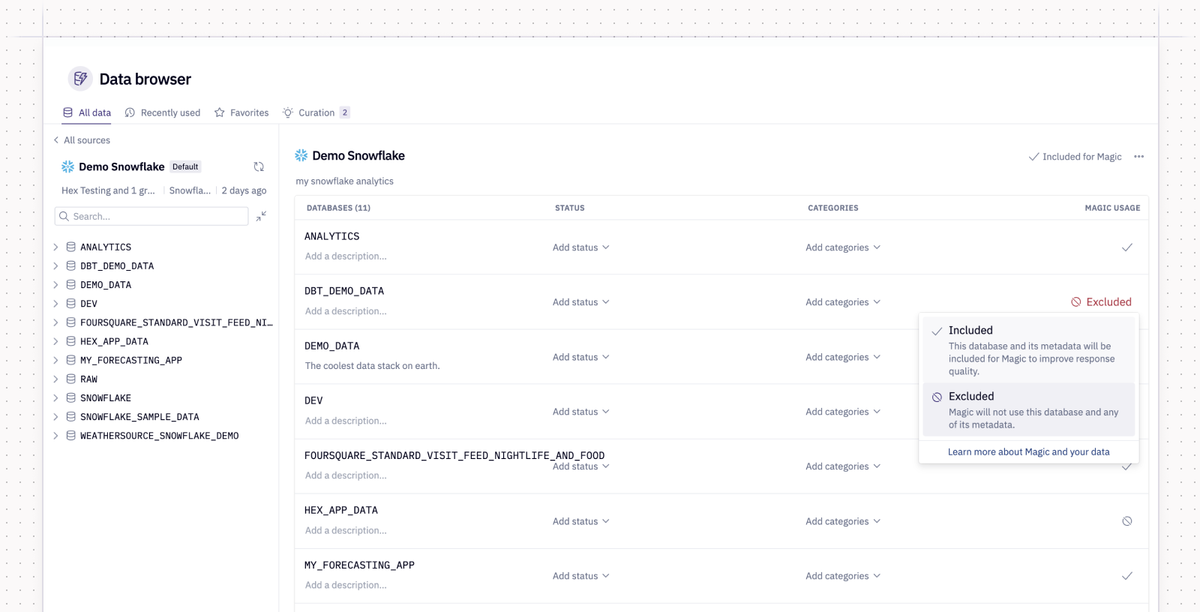Click the SNOWFLAKE database icon in the tree
The width and height of the screenshot is (1200, 612).
(x=71, y=398)
